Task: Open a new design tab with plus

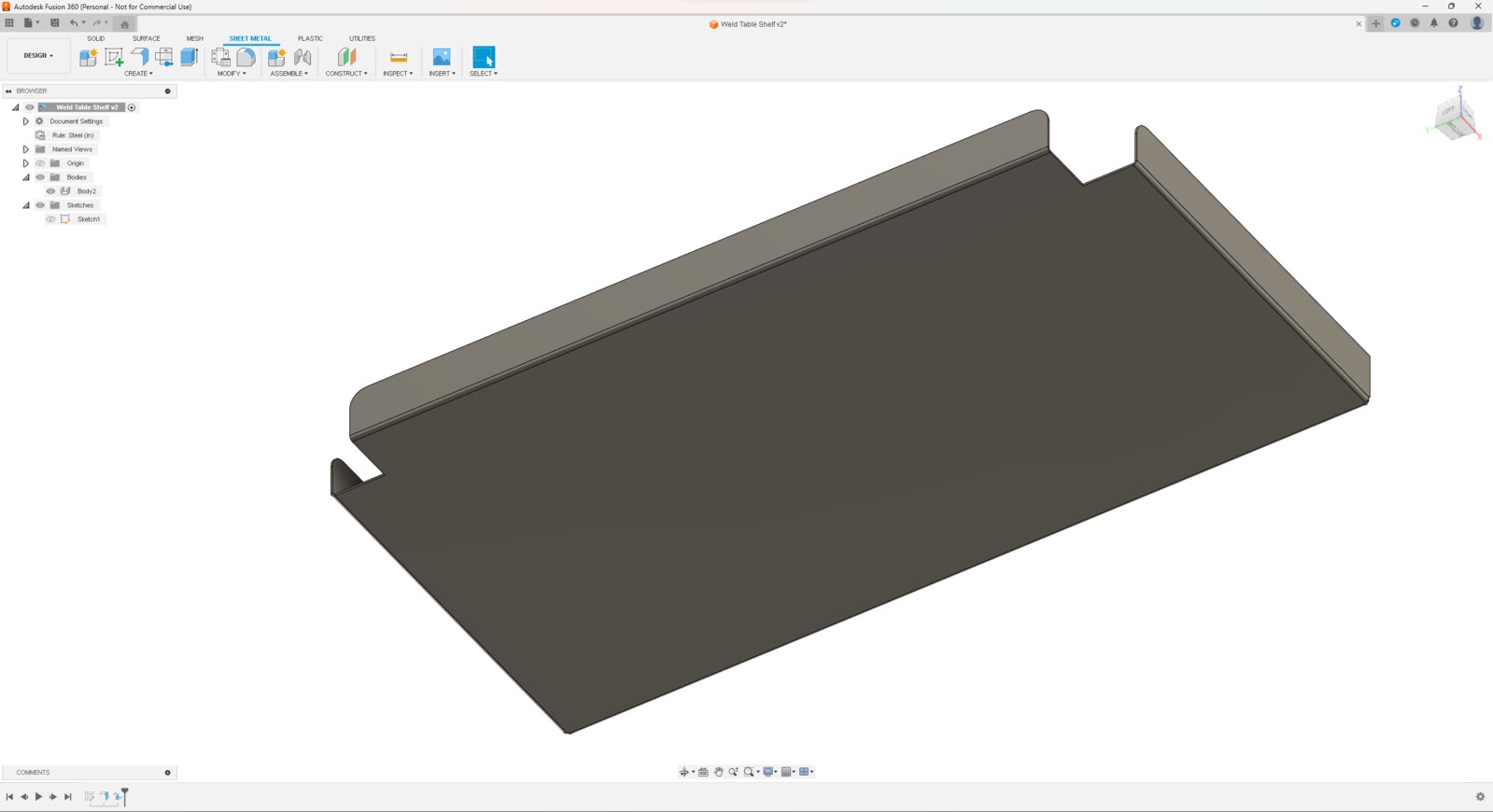Action: coord(1375,23)
